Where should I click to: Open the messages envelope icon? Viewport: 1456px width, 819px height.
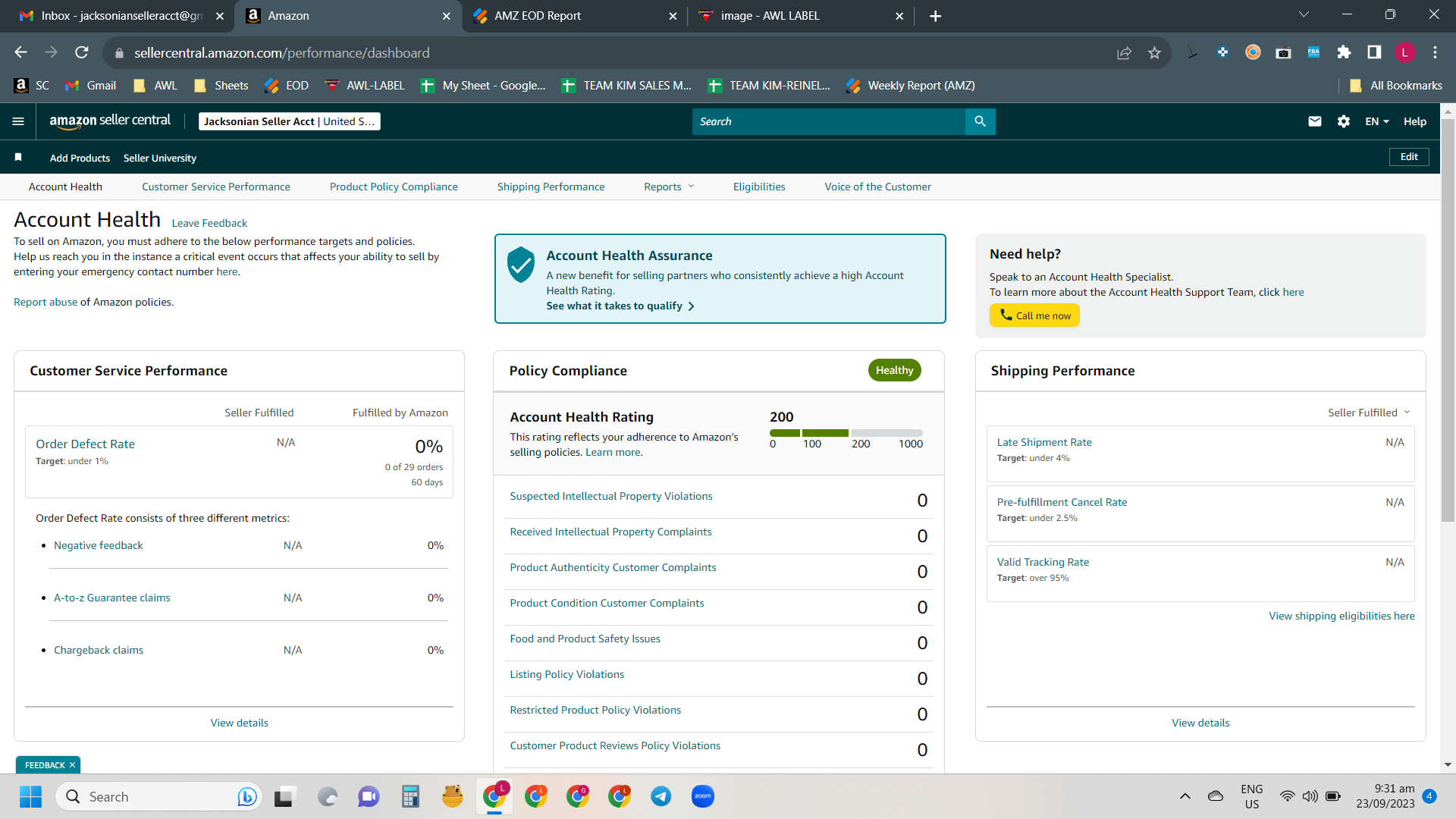click(x=1315, y=121)
